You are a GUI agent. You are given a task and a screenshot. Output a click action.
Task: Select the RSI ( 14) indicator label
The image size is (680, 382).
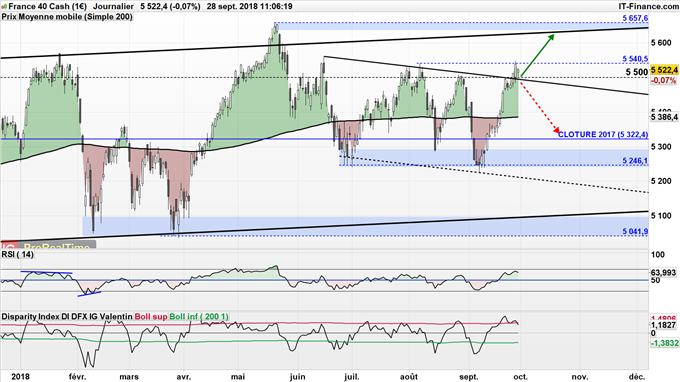click(17, 254)
